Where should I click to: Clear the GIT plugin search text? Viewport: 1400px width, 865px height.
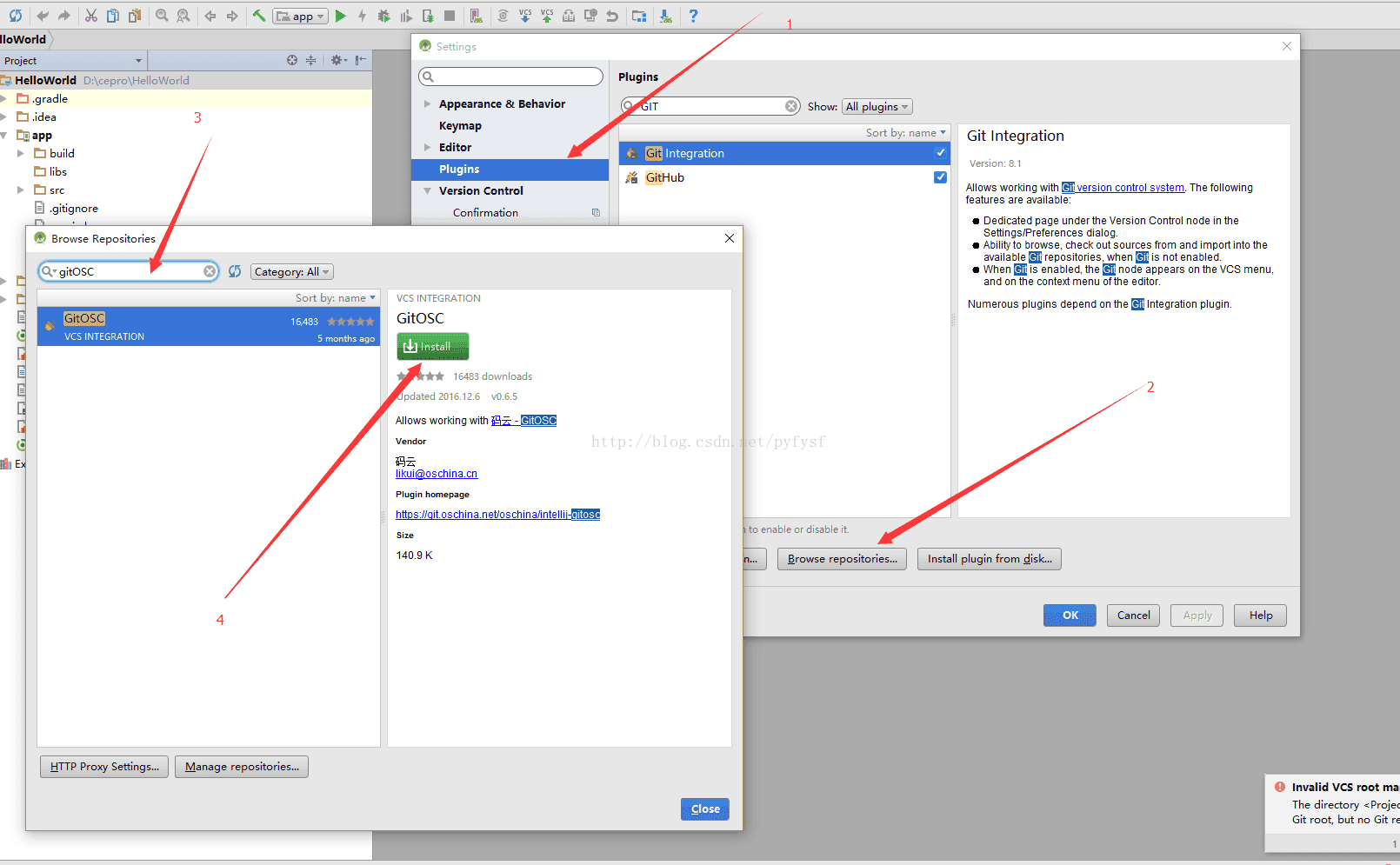(x=791, y=106)
